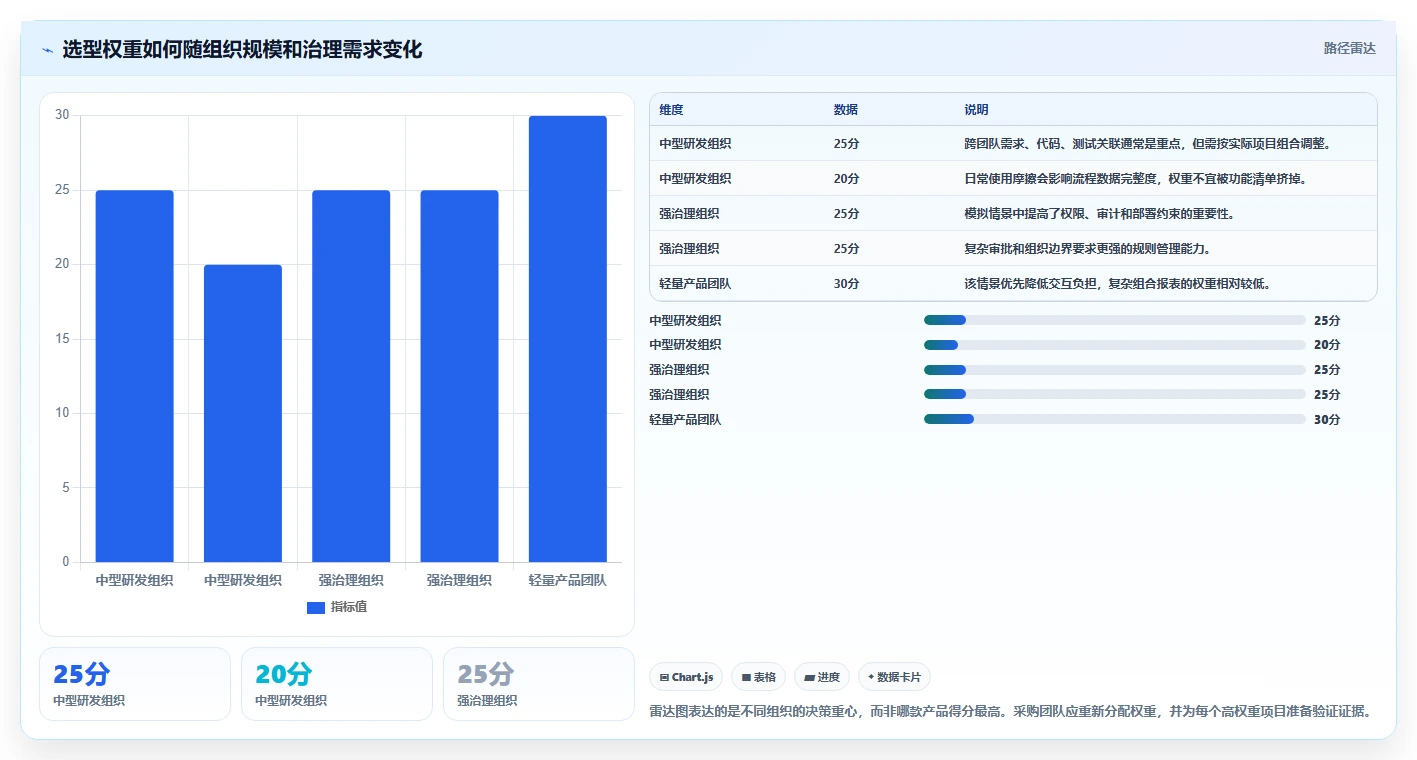
Task: Select table cell 30分
Action: point(846,284)
